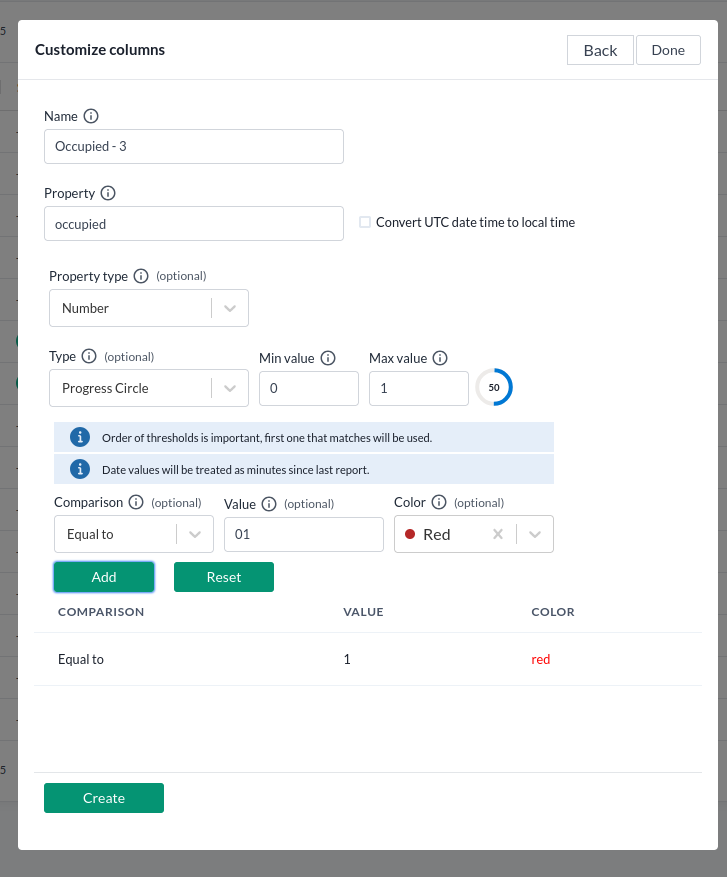This screenshot has width=727, height=877.
Task: Clear the Red color selection with X
Action: click(x=497, y=534)
